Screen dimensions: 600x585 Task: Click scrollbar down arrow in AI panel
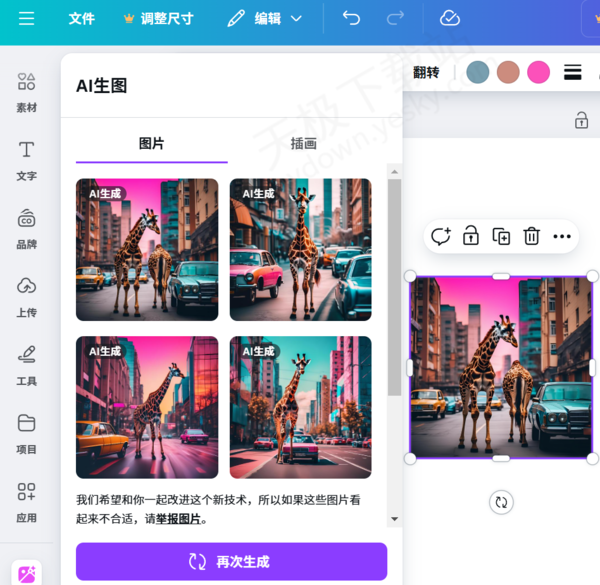395,519
